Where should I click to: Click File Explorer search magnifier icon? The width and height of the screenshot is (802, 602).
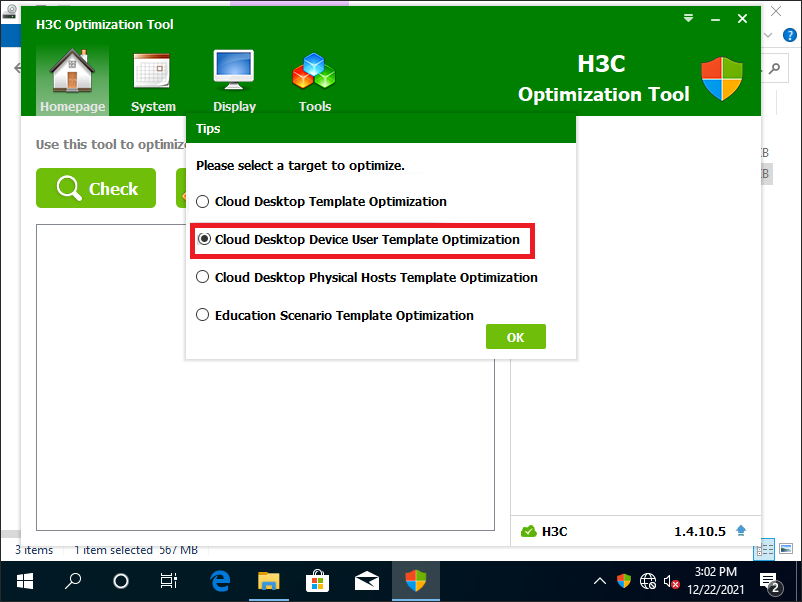coord(775,68)
